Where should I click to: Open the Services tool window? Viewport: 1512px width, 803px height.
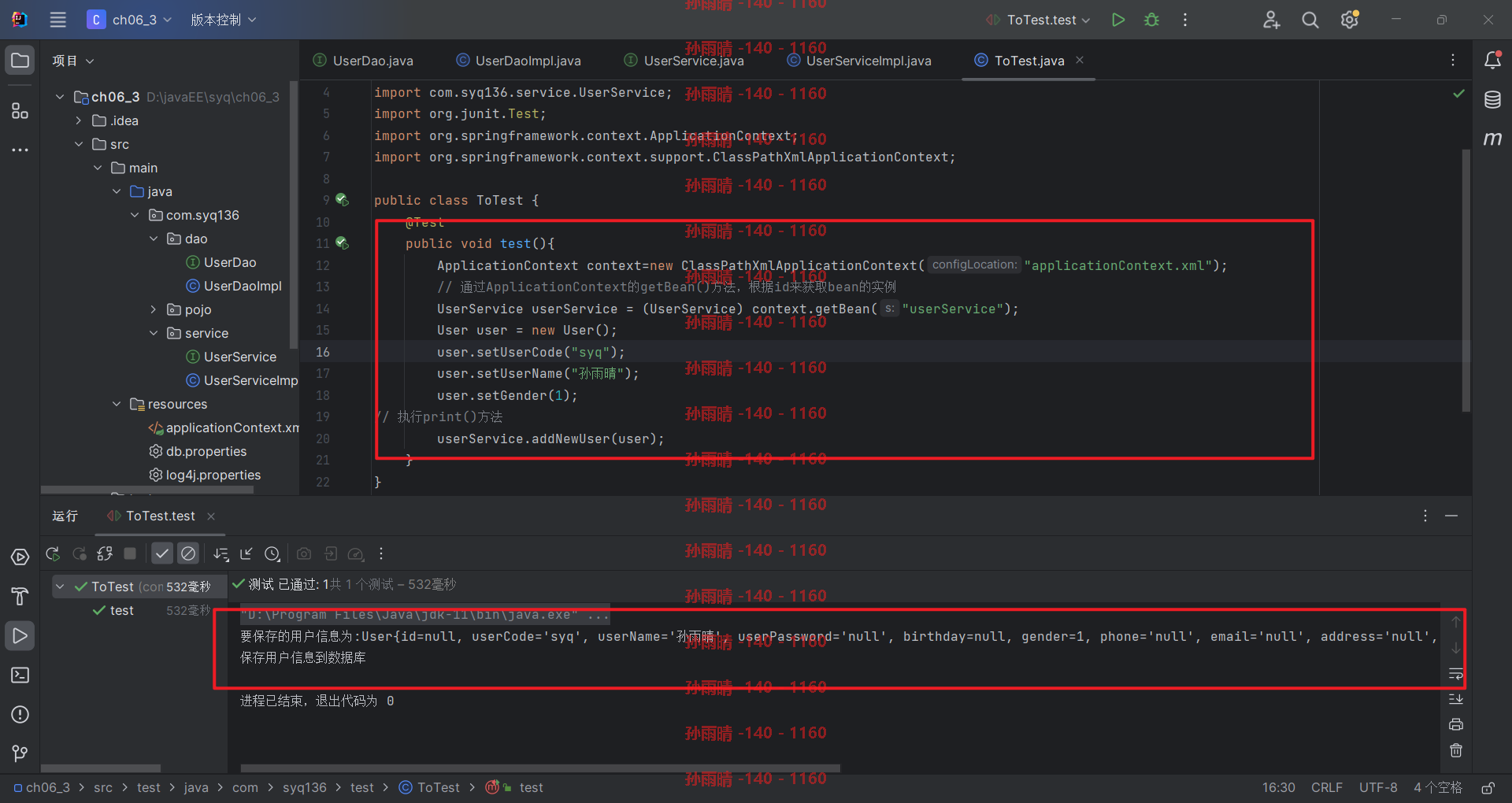tap(20, 557)
